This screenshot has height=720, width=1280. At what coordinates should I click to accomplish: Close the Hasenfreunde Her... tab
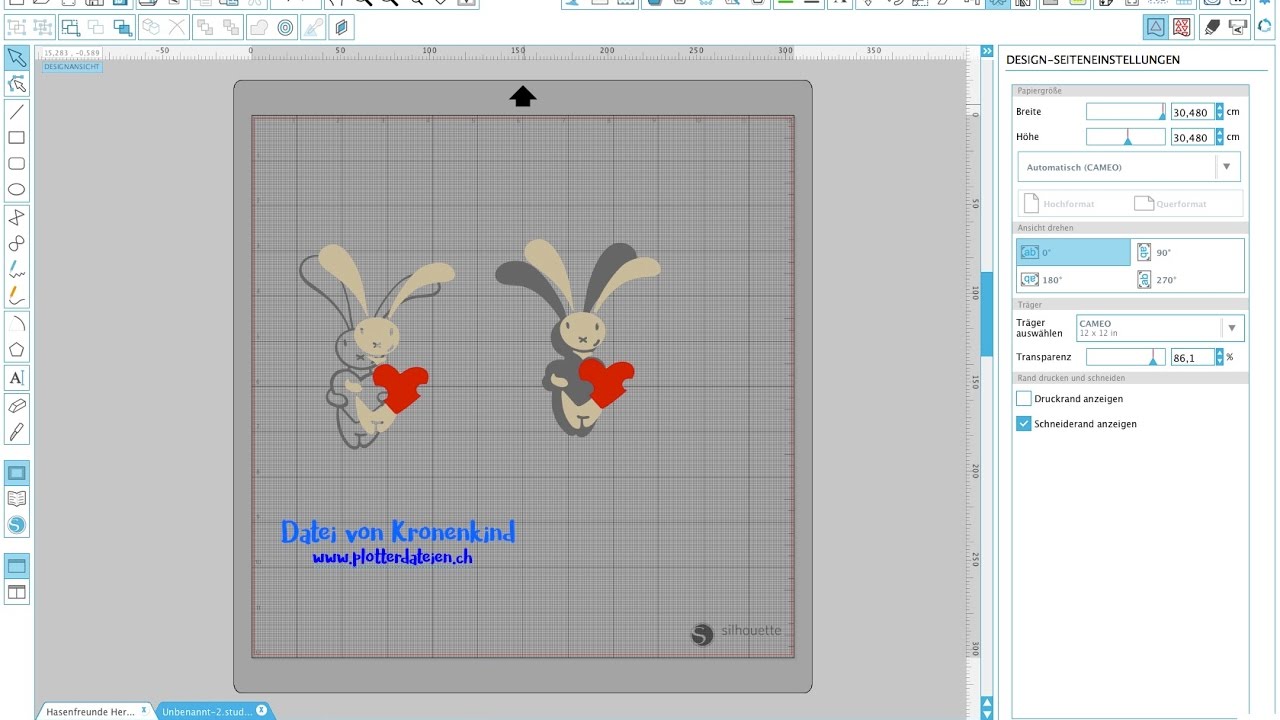pyautogui.click(x=145, y=710)
